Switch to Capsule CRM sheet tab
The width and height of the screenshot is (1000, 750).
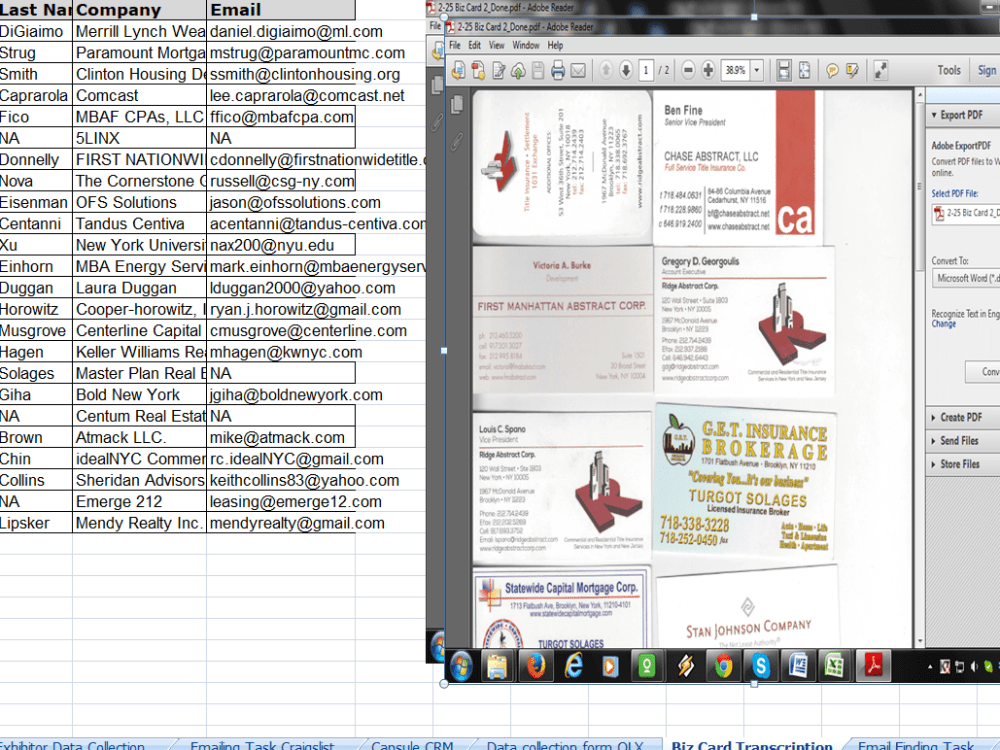[x=412, y=745]
